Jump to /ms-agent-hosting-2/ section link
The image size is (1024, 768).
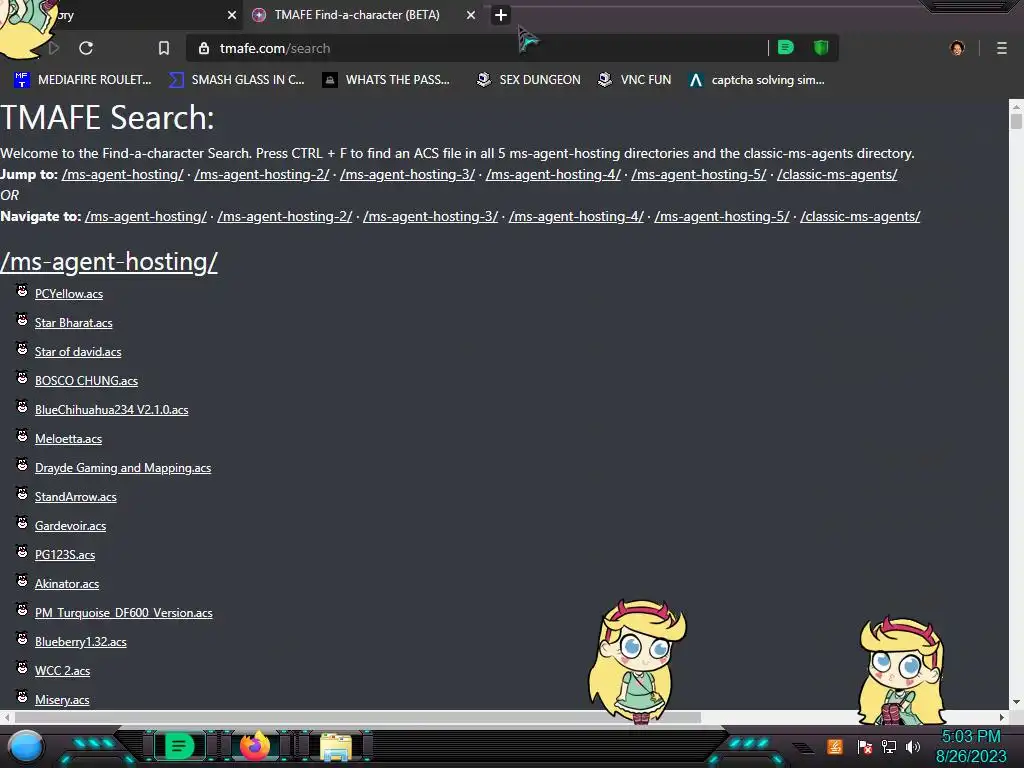(x=262, y=174)
